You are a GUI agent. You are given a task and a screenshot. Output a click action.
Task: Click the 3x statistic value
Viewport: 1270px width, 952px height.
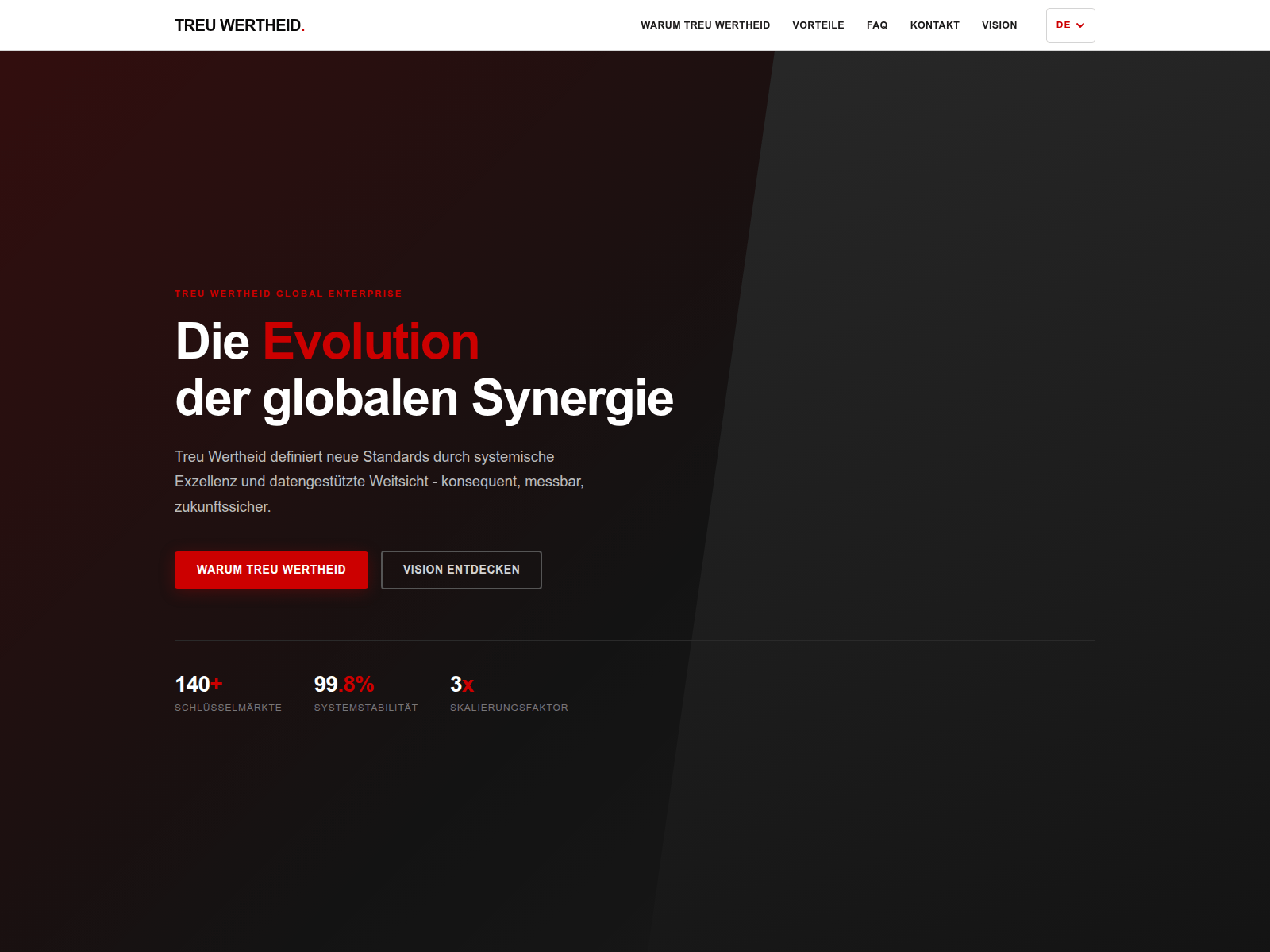pyautogui.click(x=462, y=684)
